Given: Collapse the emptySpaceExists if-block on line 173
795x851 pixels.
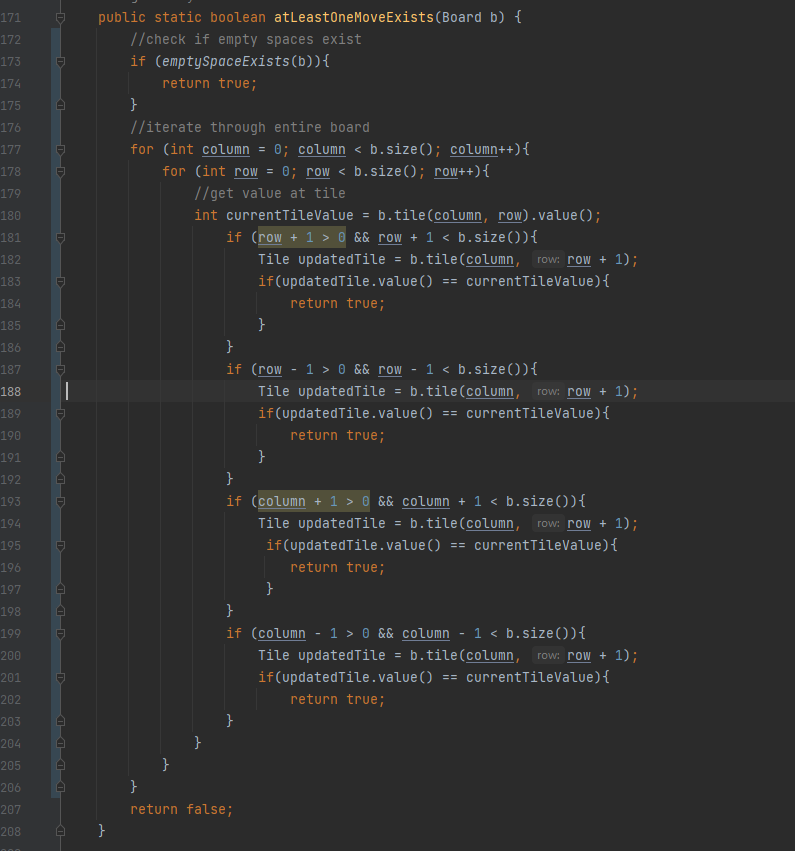Looking at the screenshot, I should click(61, 62).
